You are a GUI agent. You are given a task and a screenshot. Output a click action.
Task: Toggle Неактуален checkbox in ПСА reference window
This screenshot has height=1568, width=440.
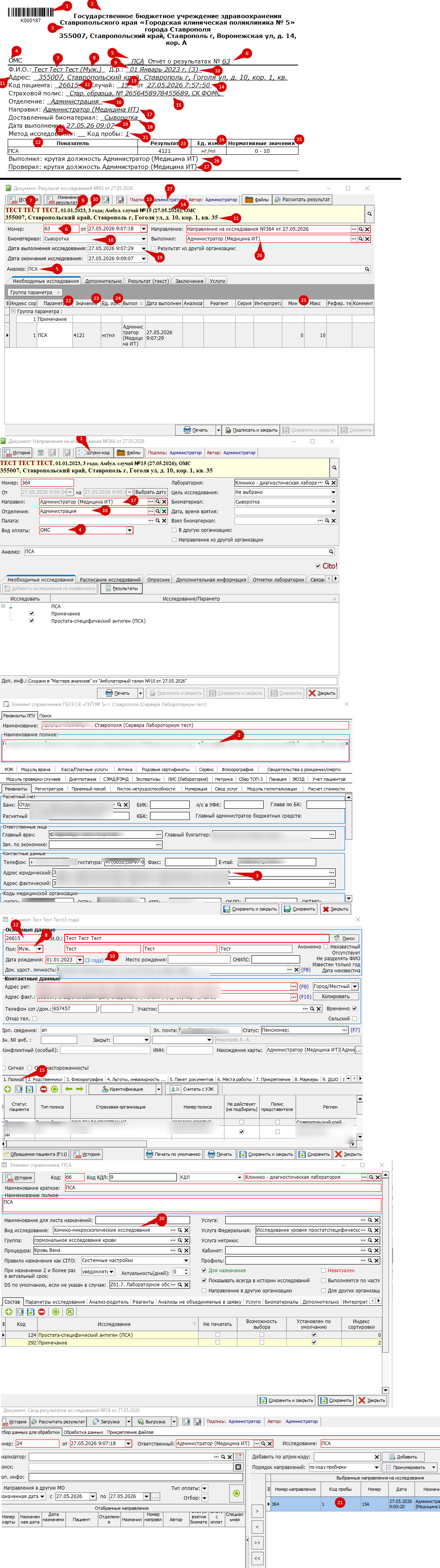(x=323, y=1270)
